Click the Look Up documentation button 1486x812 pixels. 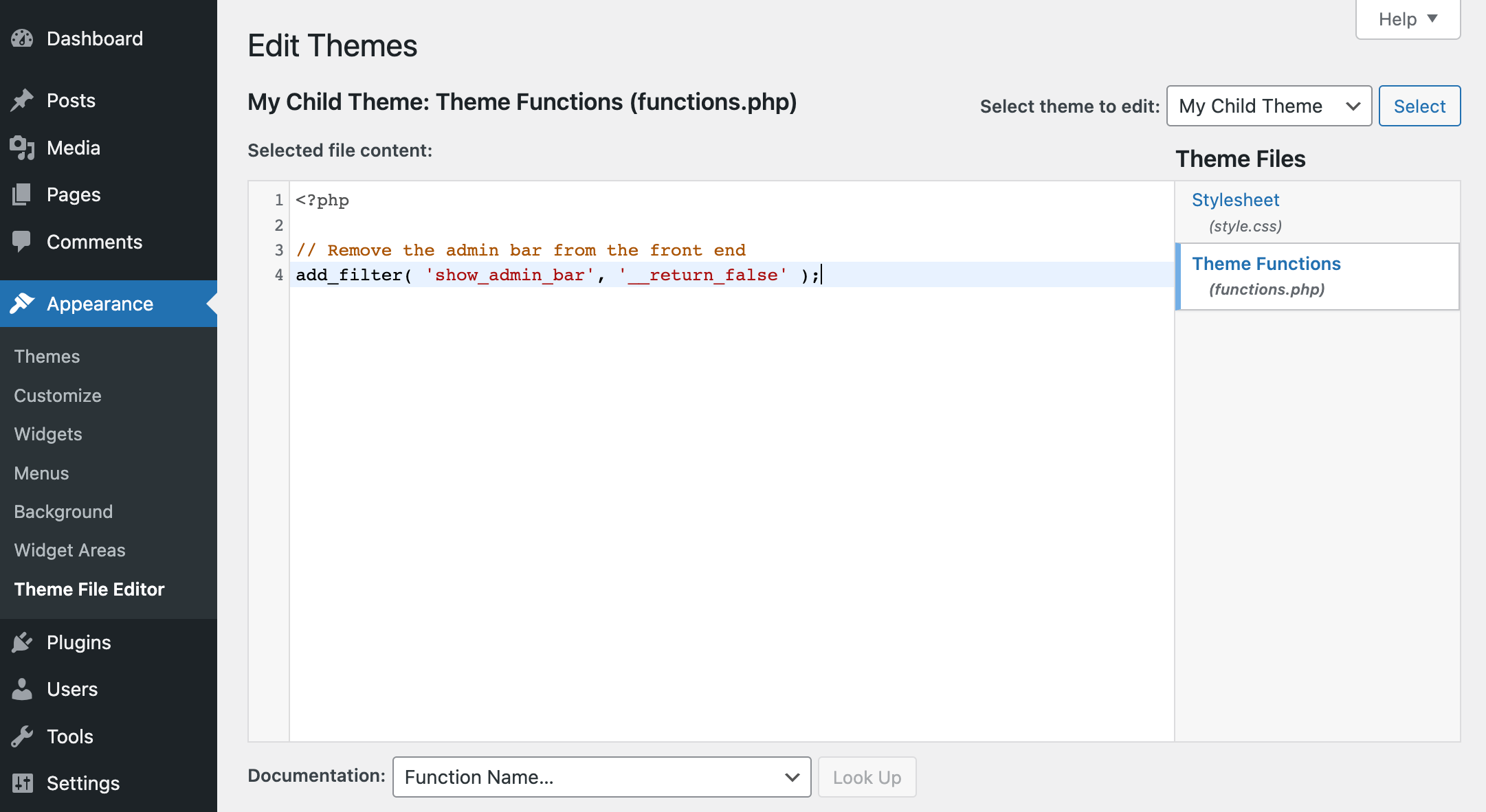867,777
